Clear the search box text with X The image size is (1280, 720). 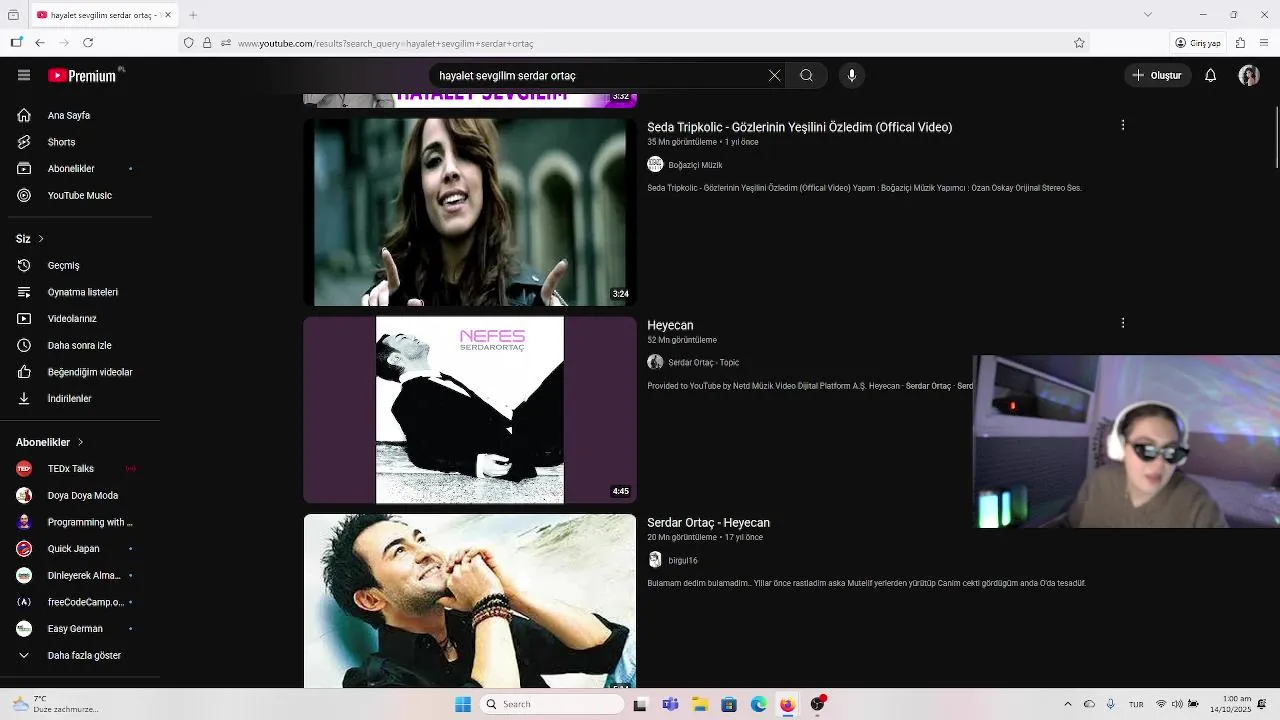click(774, 75)
